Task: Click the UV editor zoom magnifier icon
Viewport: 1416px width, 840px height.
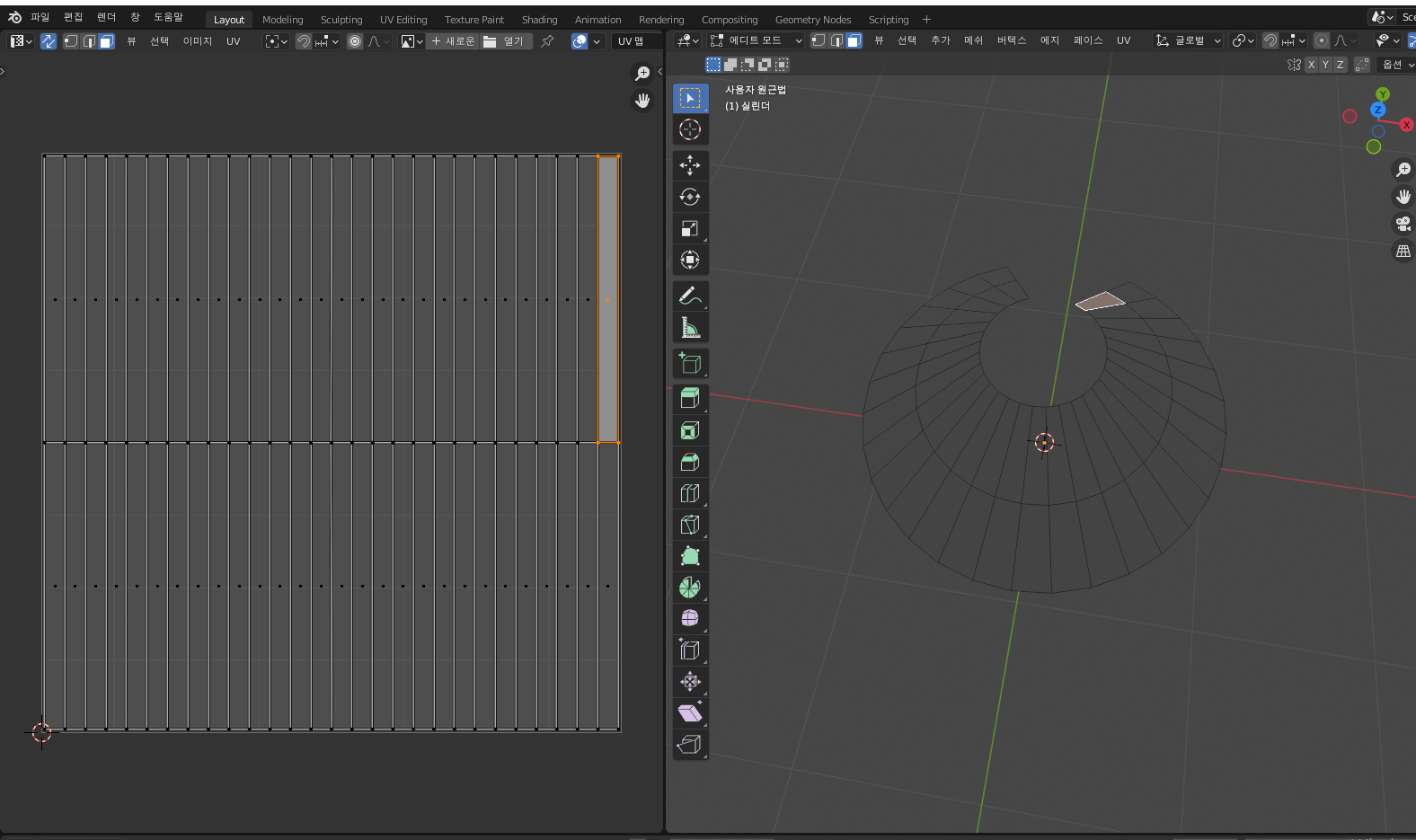Action: [x=642, y=73]
